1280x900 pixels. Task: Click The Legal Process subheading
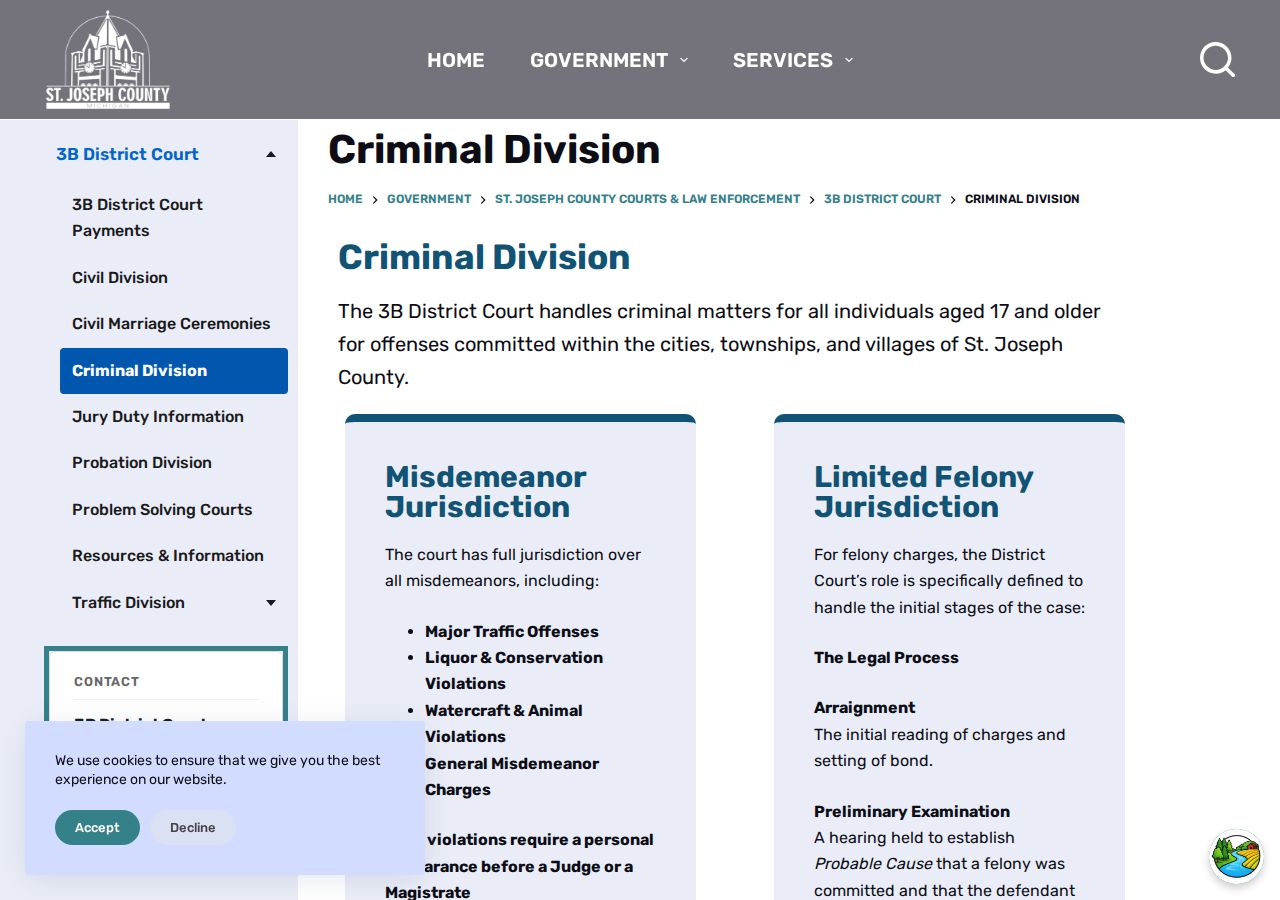(x=886, y=658)
